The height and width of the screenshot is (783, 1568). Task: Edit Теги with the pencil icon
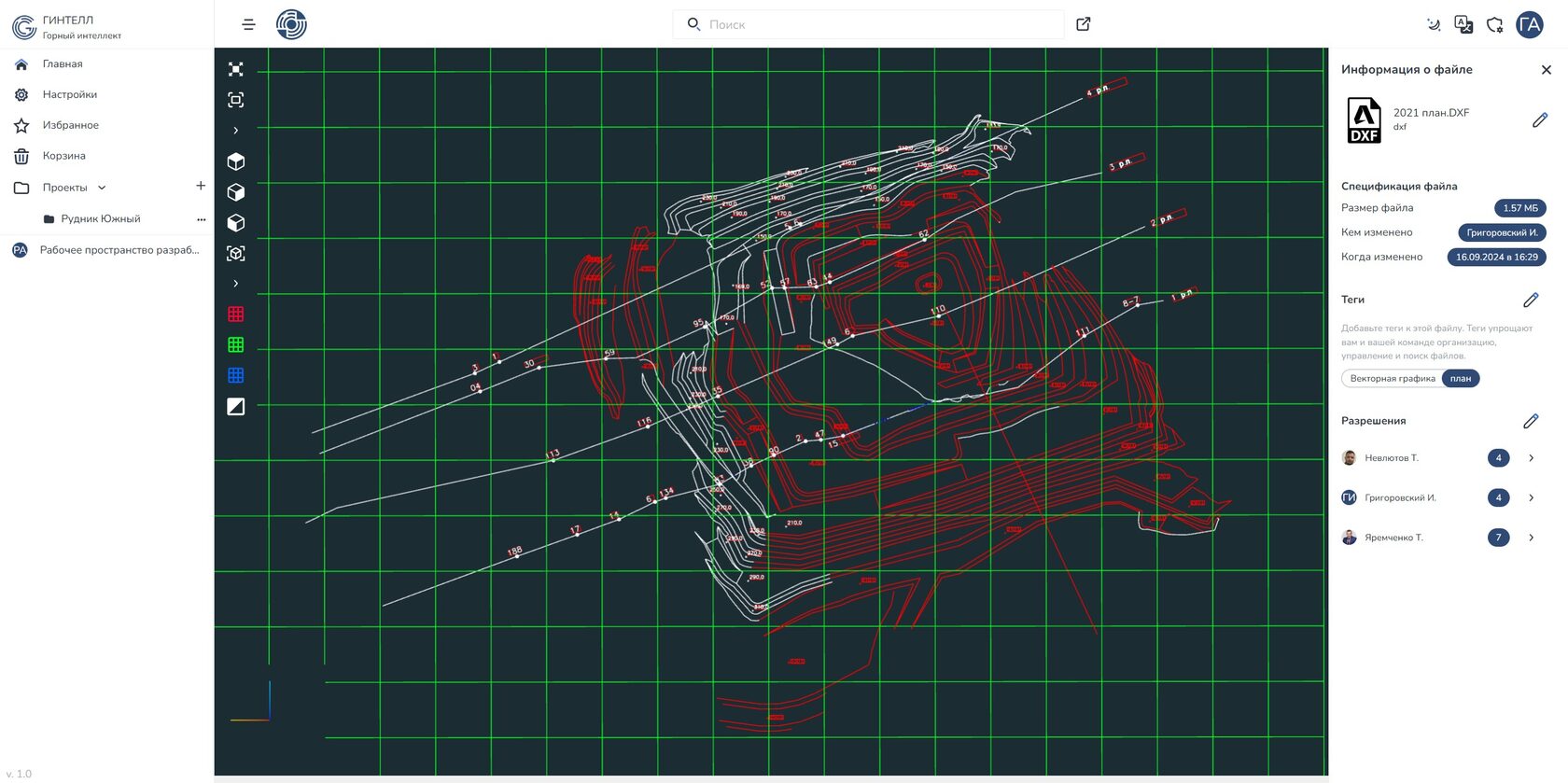pyautogui.click(x=1531, y=300)
